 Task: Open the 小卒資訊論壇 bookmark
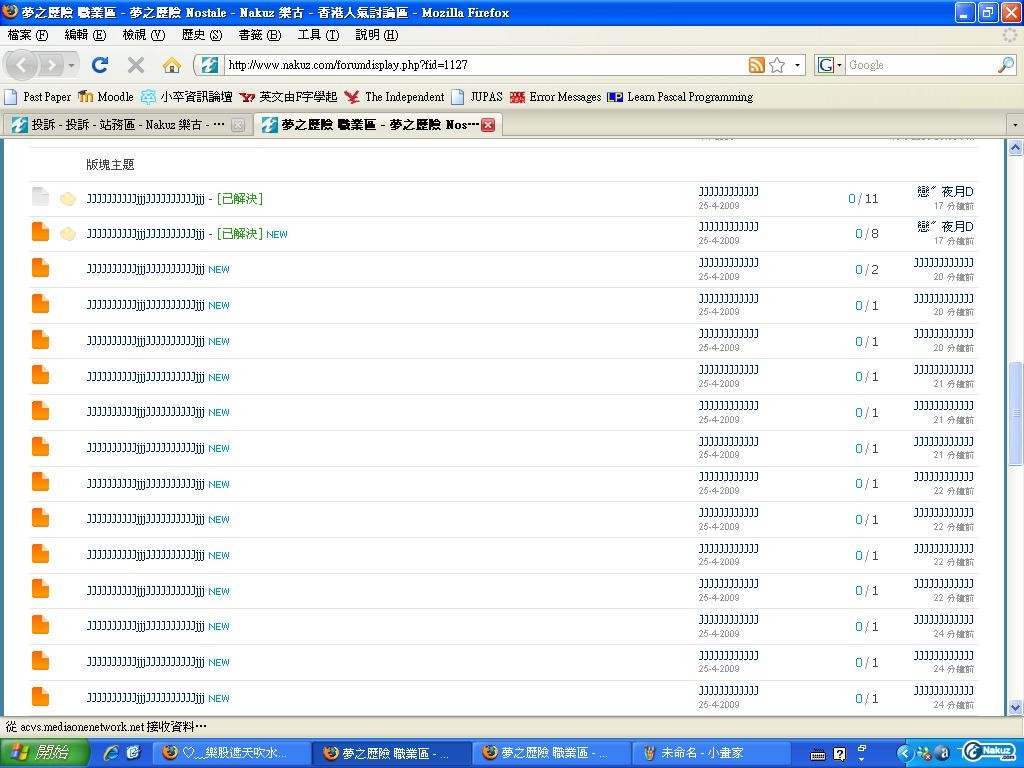click(187, 97)
